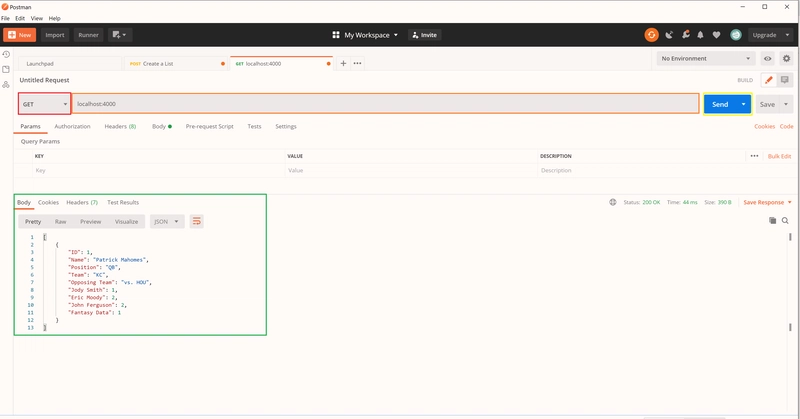
Task: Select the Pretty response view
Action: pyautogui.click(x=33, y=221)
